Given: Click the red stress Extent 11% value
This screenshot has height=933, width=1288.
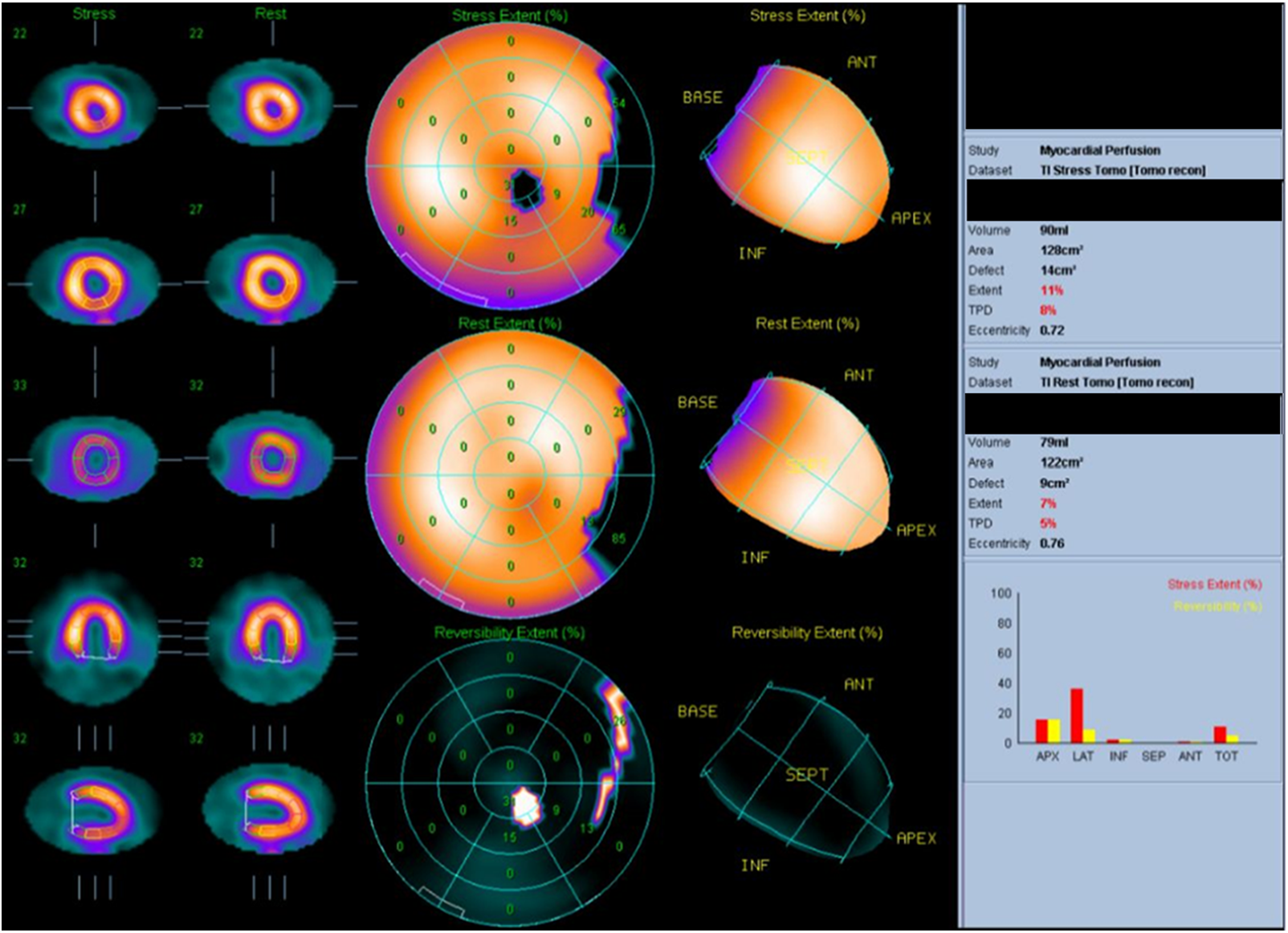Looking at the screenshot, I should pos(1051,291).
